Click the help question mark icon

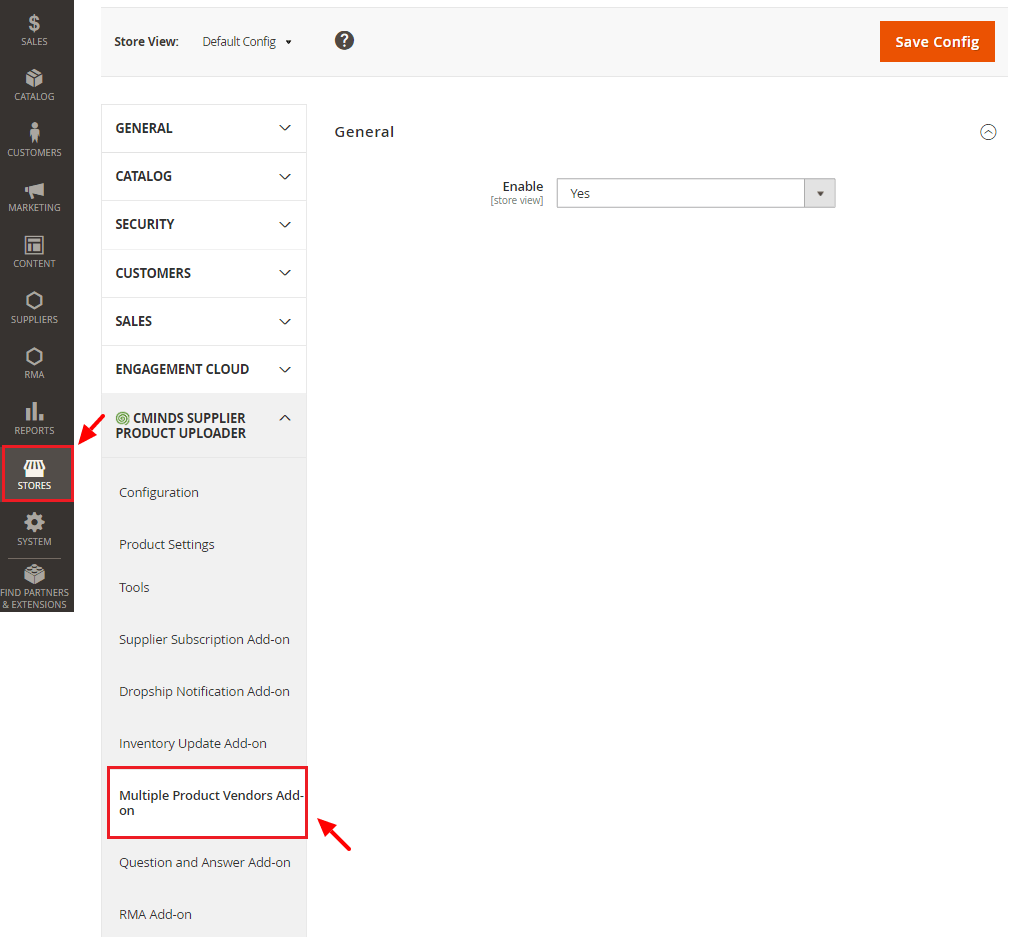click(x=344, y=40)
